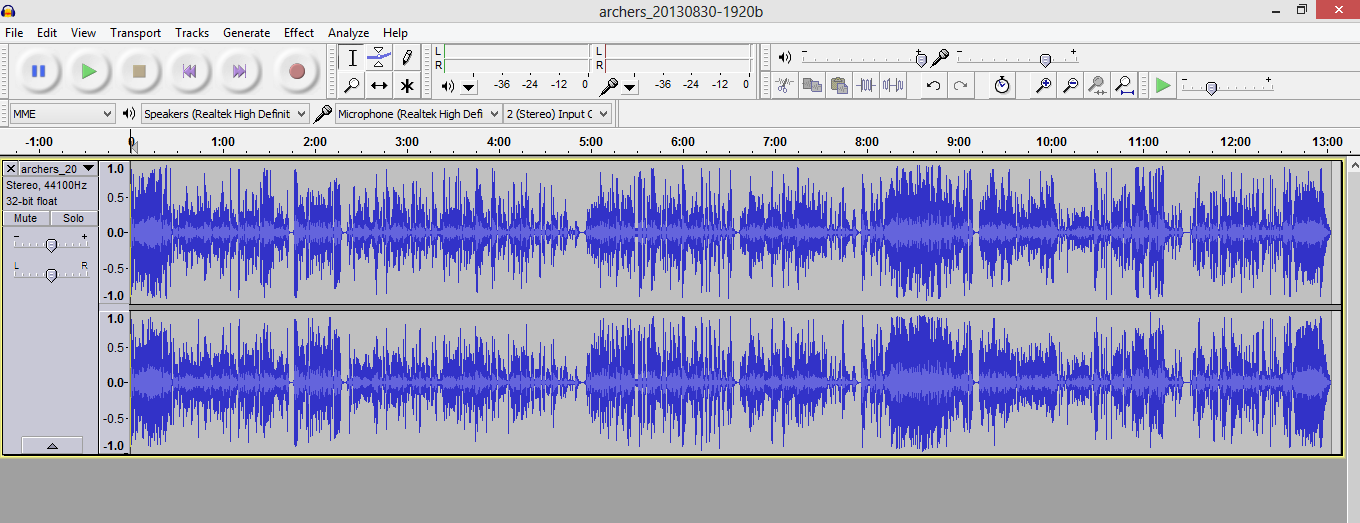Image resolution: width=1360 pixels, height=523 pixels.
Task: Click the Undo arrow icon
Action: (933, 85)
